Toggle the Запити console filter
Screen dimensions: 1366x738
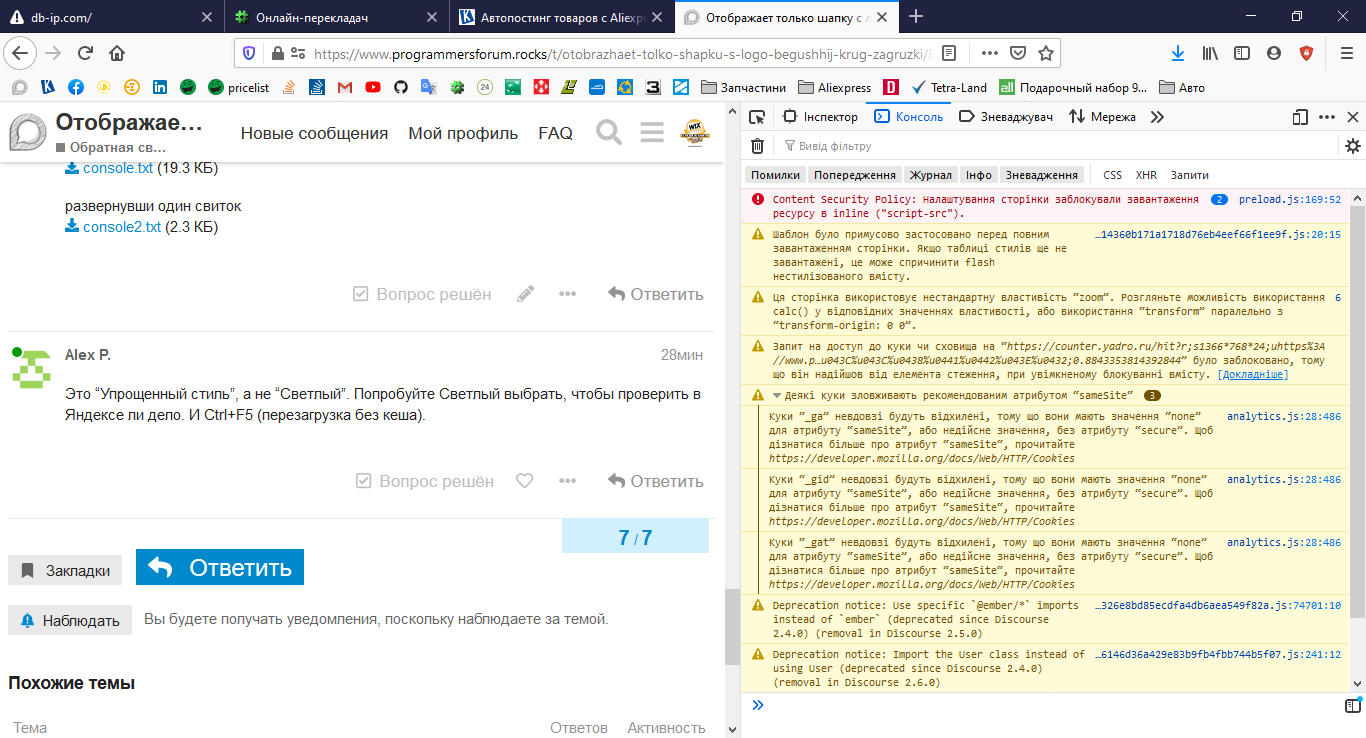tap(1189, 175)
